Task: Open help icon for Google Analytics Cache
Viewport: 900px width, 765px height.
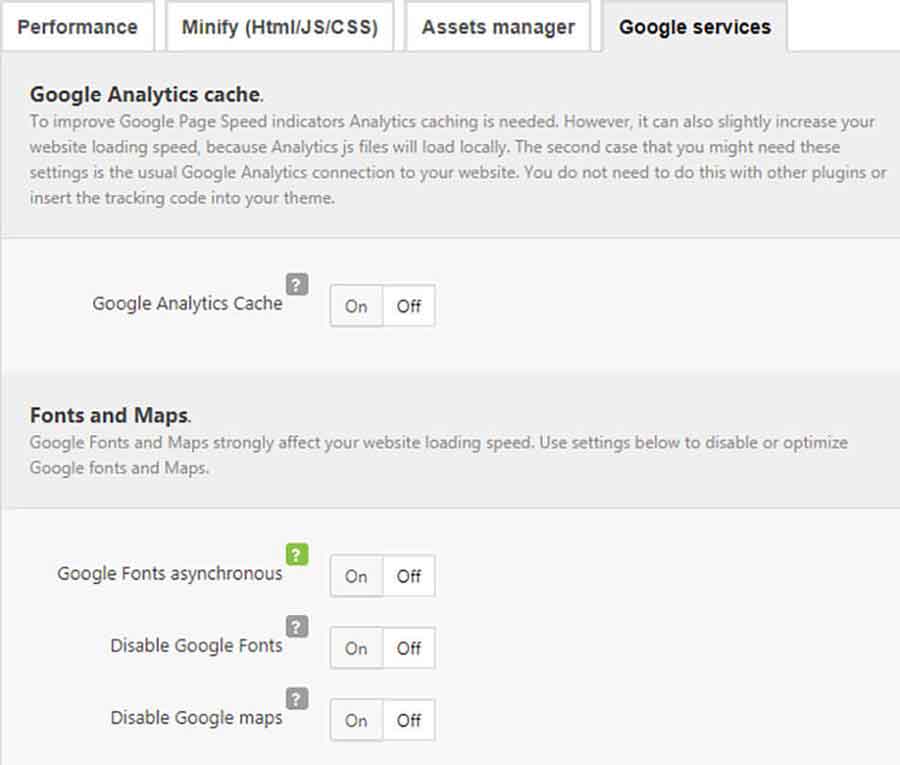Action: 297,284
